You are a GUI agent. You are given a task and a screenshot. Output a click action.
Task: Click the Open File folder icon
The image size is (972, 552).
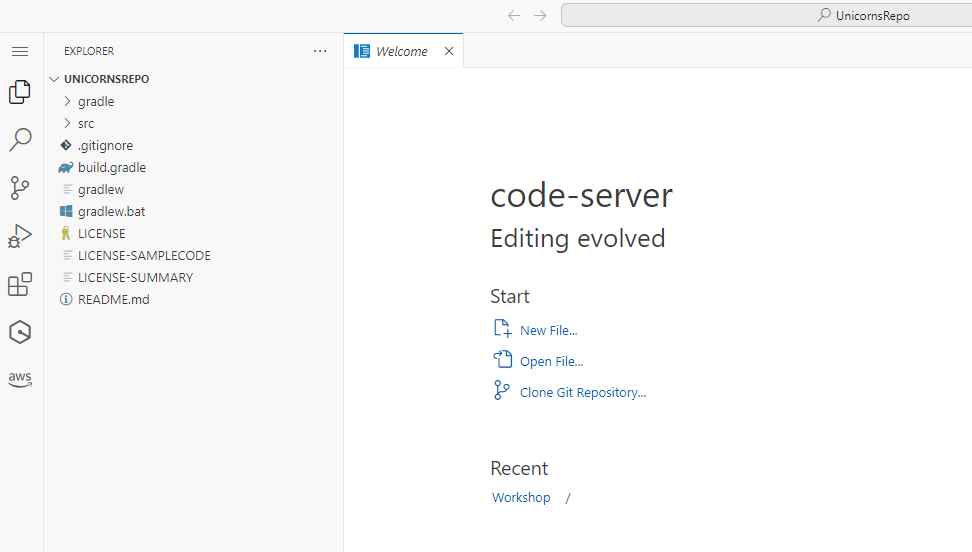click(x=502, y=359)
